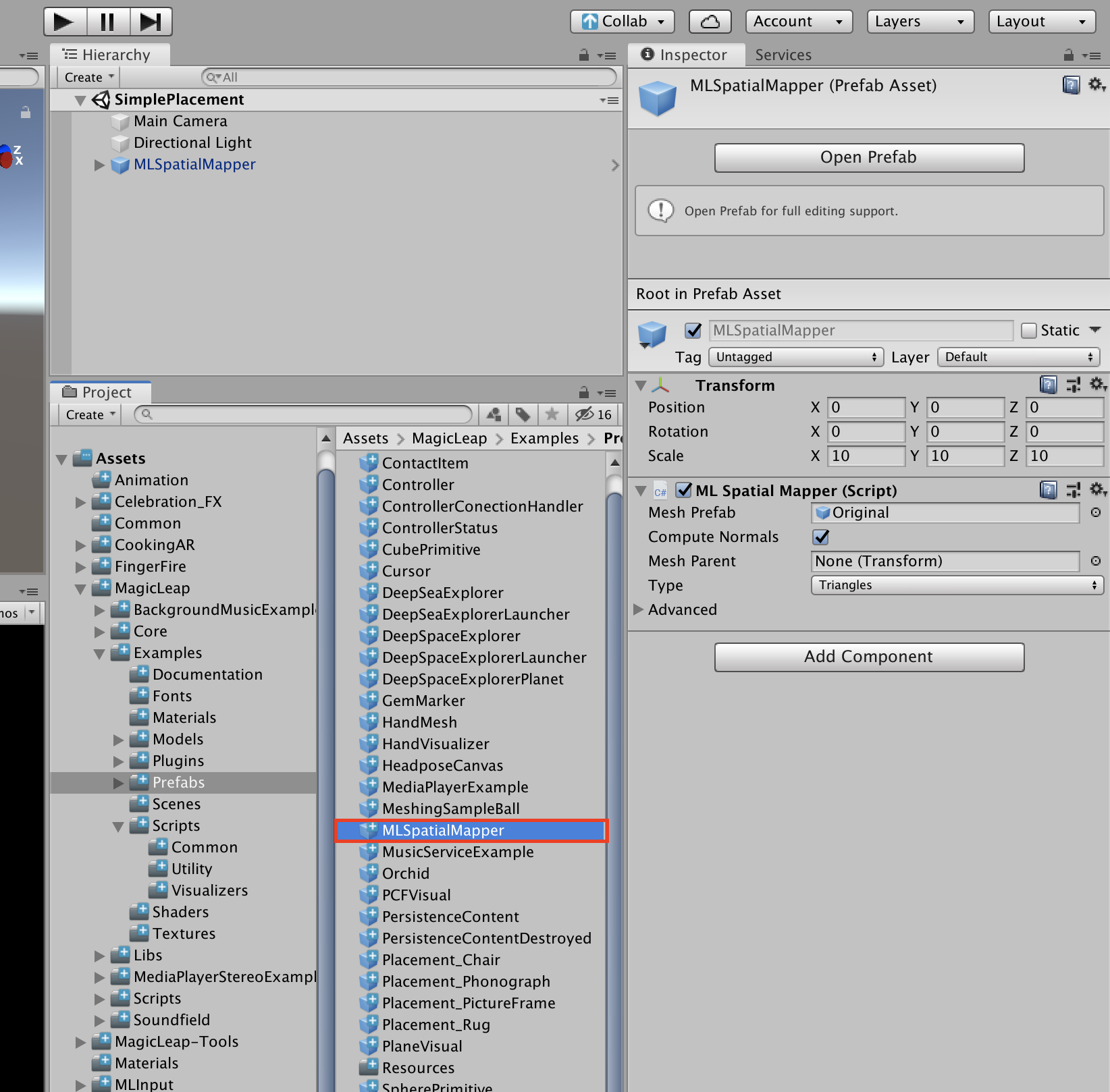
Task: Collapse the Transform component
Action: coord(641,386)
